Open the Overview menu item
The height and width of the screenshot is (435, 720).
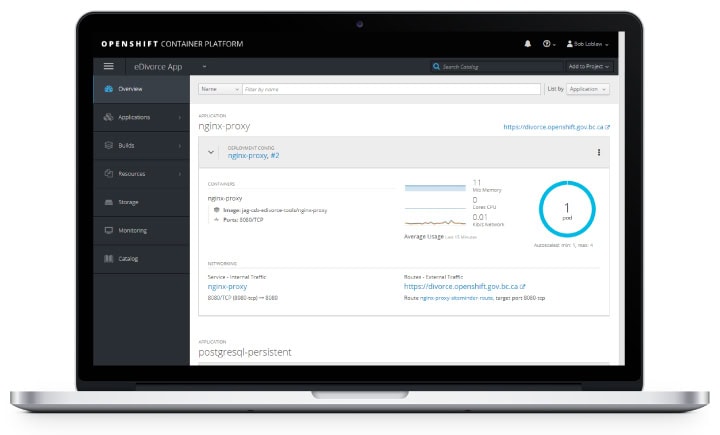[x=141, y=89]
